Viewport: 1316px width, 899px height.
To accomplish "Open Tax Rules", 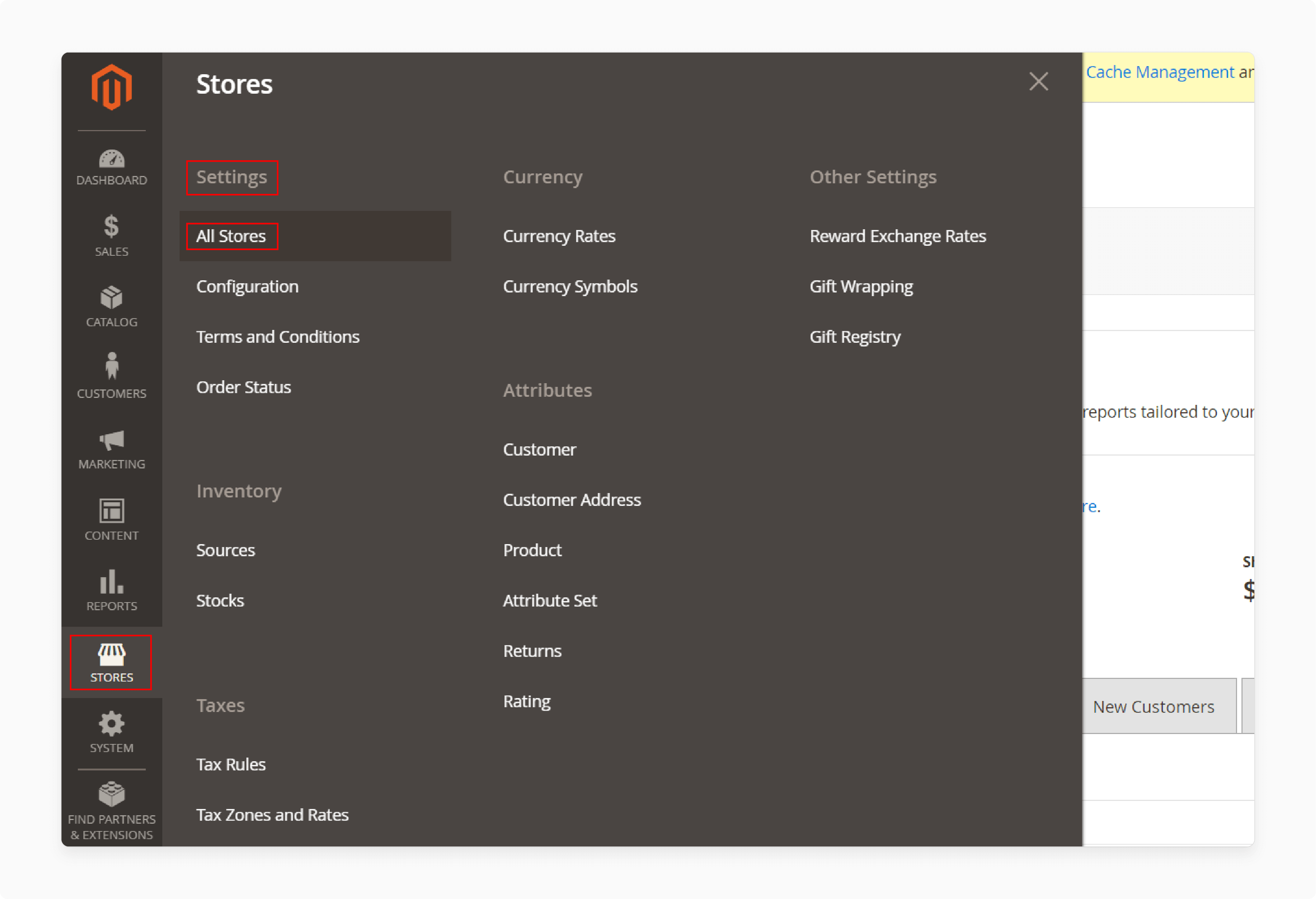I will click(231, 765).
